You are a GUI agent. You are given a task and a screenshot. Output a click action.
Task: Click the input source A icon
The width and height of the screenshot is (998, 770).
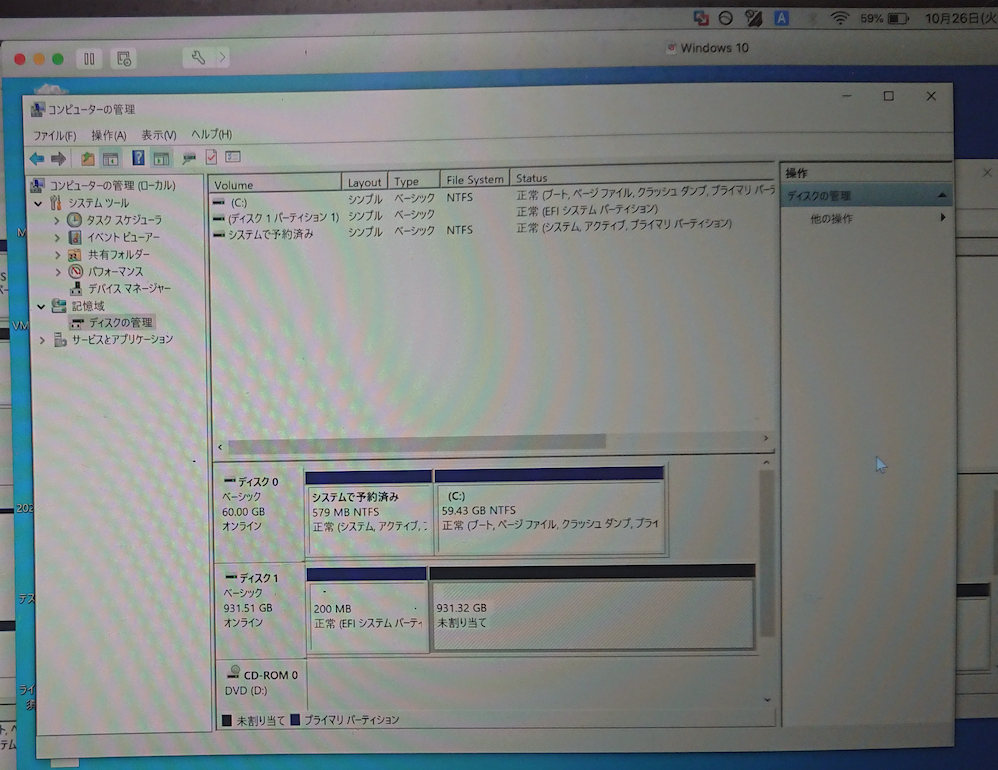tap(781, 18)
